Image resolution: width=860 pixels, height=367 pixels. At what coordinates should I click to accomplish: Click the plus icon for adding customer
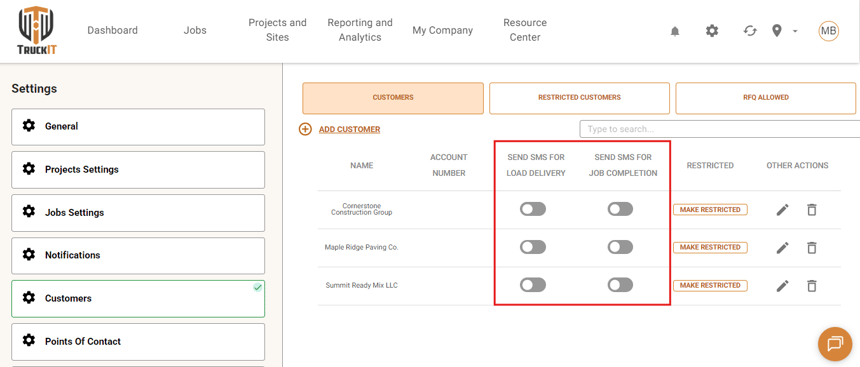pyautogui.click(x=305, y=129)
